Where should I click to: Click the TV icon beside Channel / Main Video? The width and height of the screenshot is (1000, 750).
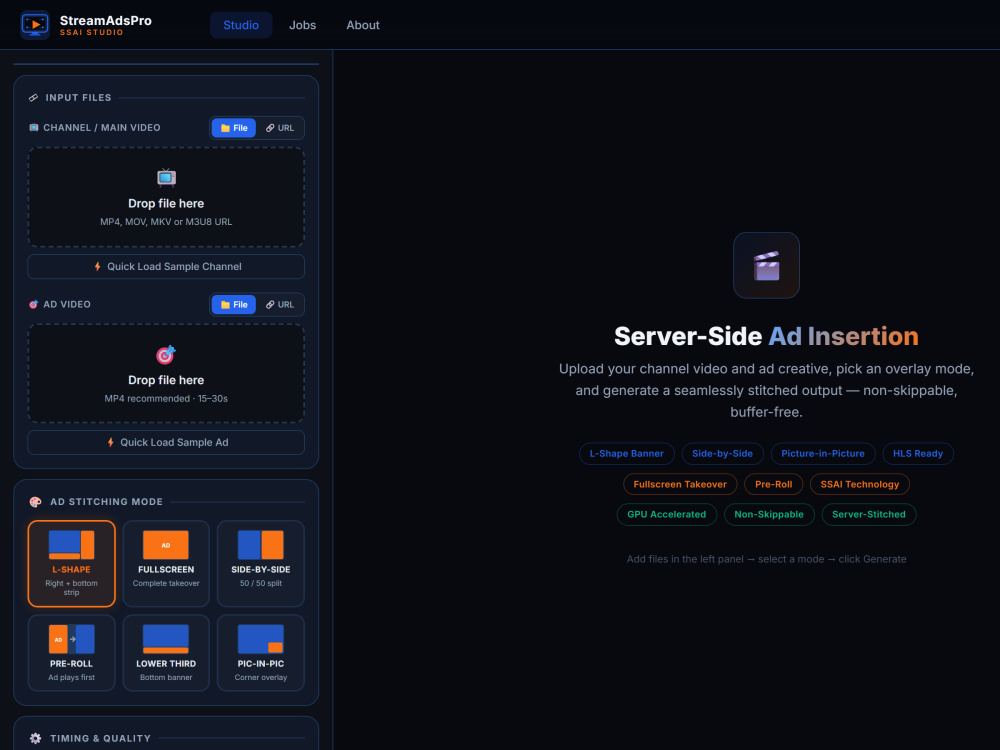coord(34,128)
